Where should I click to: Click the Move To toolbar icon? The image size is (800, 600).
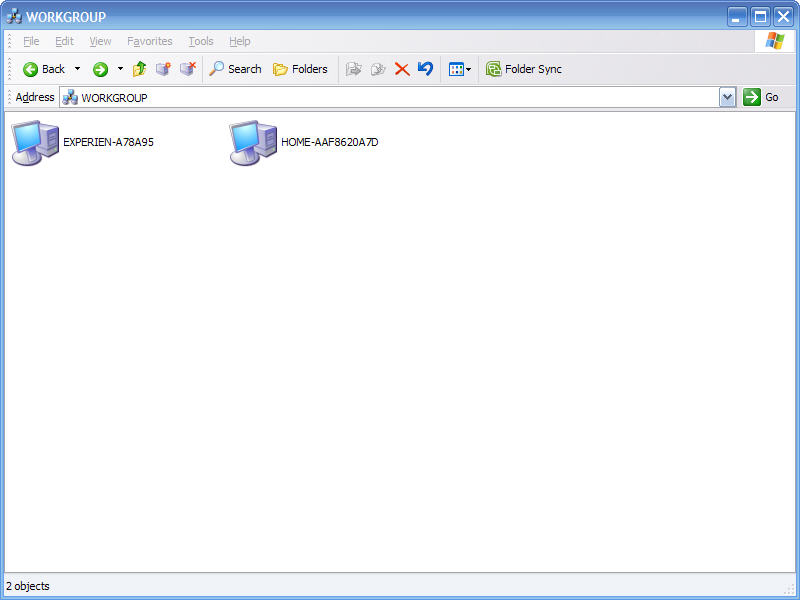point(353,69)
